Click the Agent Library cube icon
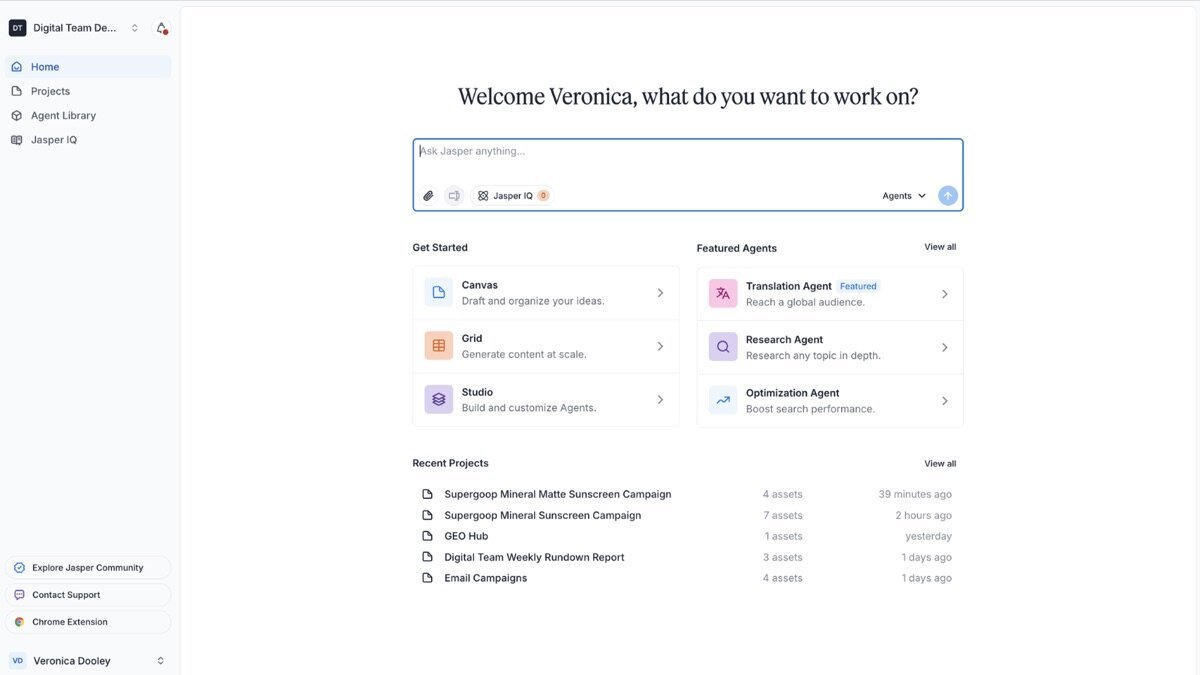 pos(17,115)
